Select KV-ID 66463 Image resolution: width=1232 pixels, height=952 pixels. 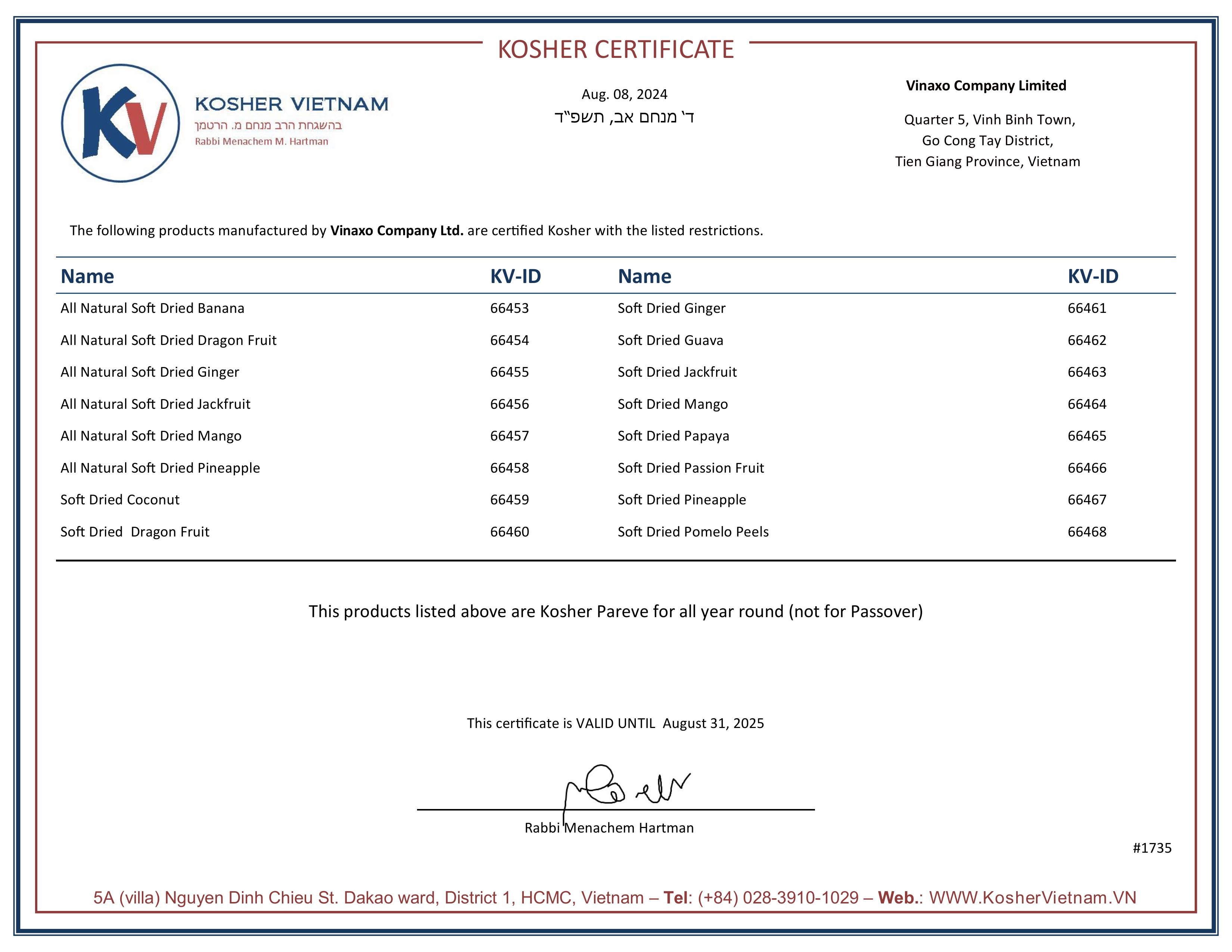(1087, 372)
